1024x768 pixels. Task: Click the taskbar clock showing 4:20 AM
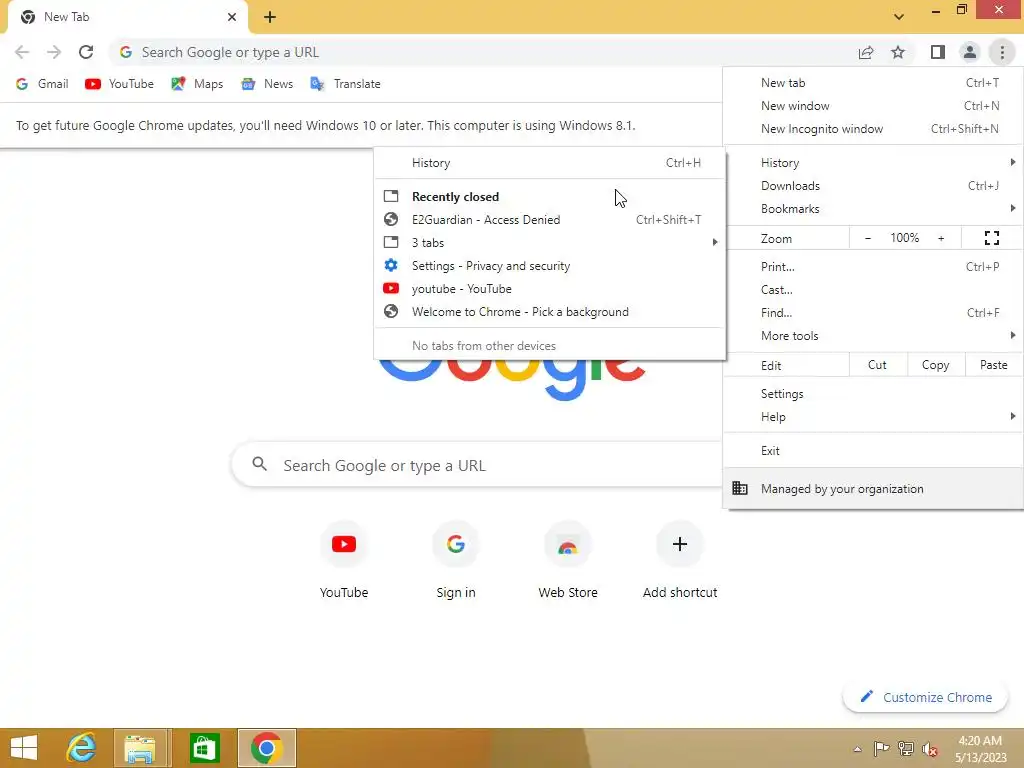(981, 749)
